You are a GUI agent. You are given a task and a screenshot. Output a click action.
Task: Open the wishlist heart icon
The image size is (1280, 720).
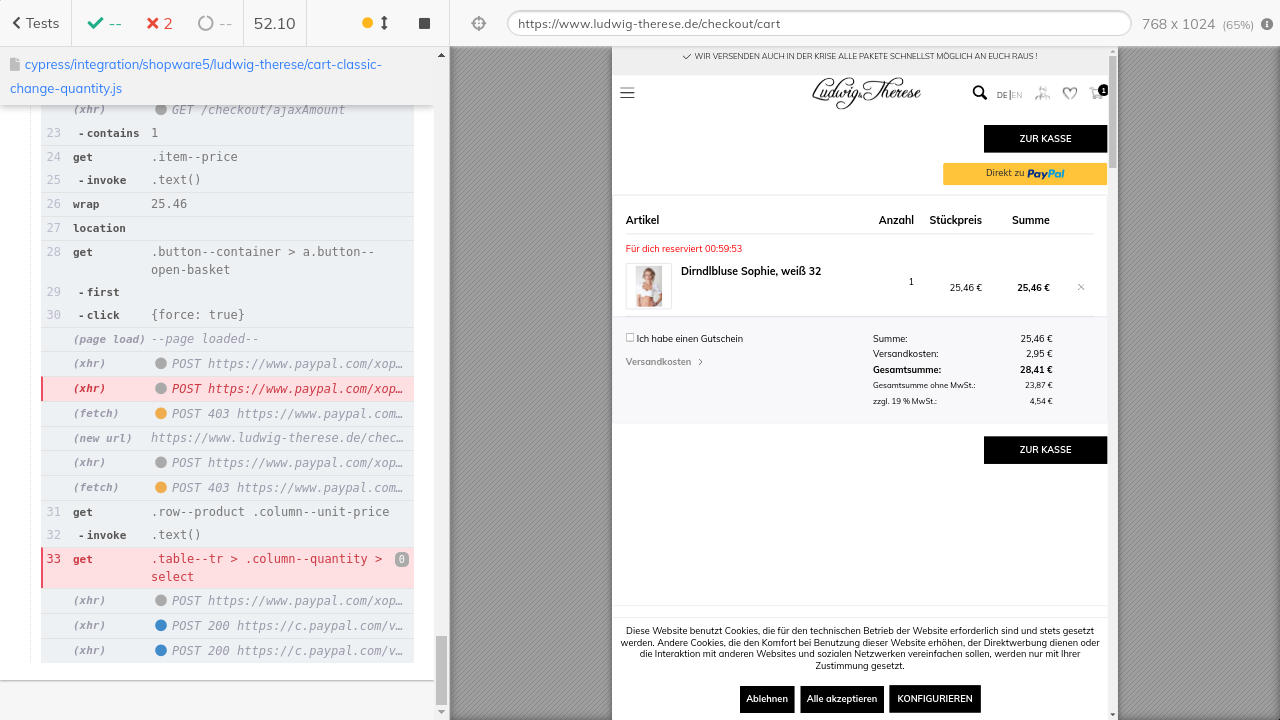click(x=1069, y=93)
